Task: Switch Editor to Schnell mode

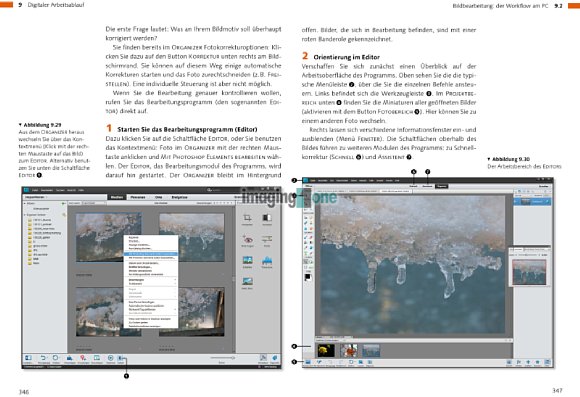Action: pyautogui.click(x=414, y=186)
